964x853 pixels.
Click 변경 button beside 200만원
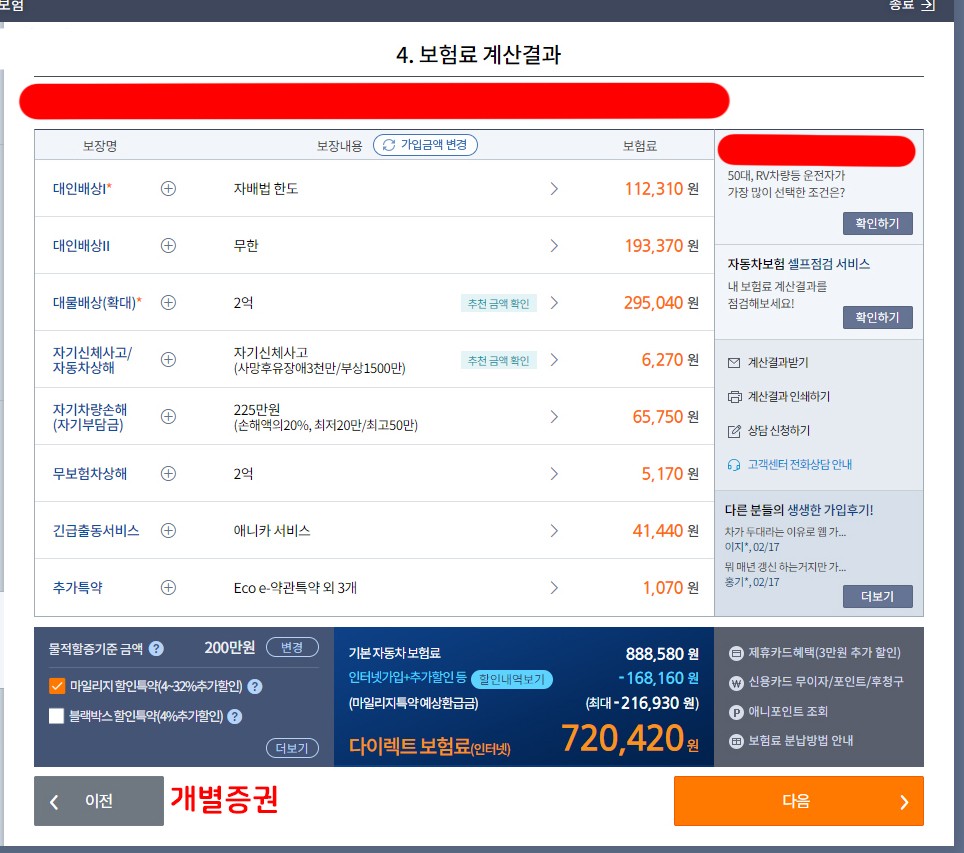tap(292, 648)
